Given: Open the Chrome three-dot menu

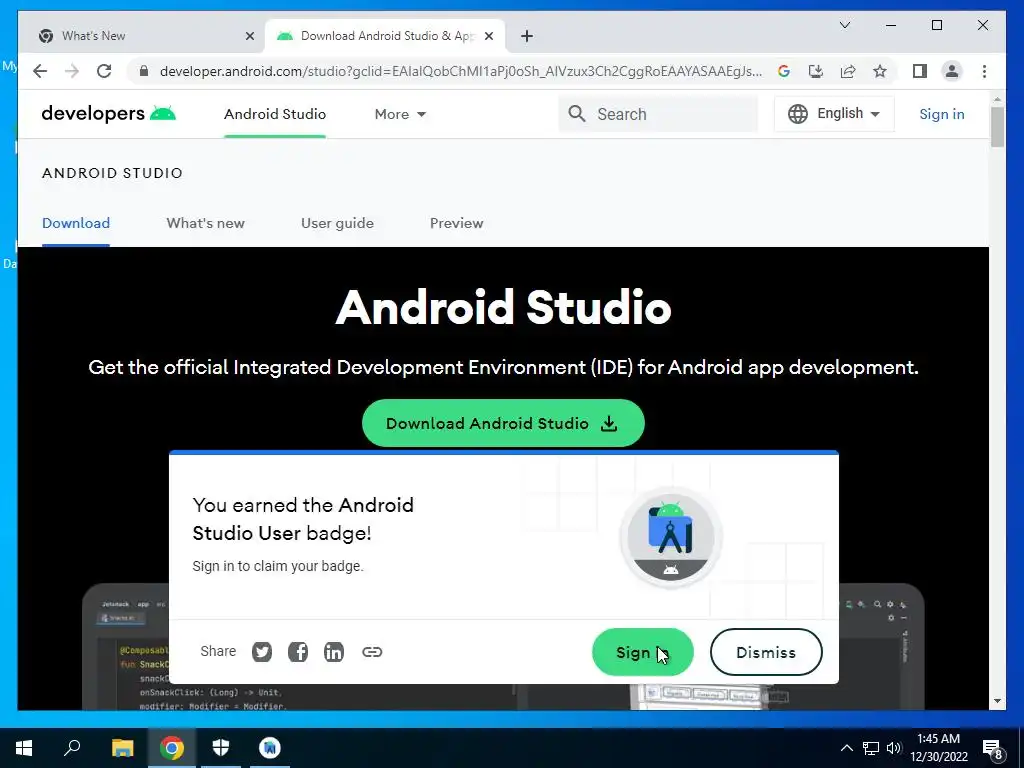Looking at the screenshot, I should 984,71.
